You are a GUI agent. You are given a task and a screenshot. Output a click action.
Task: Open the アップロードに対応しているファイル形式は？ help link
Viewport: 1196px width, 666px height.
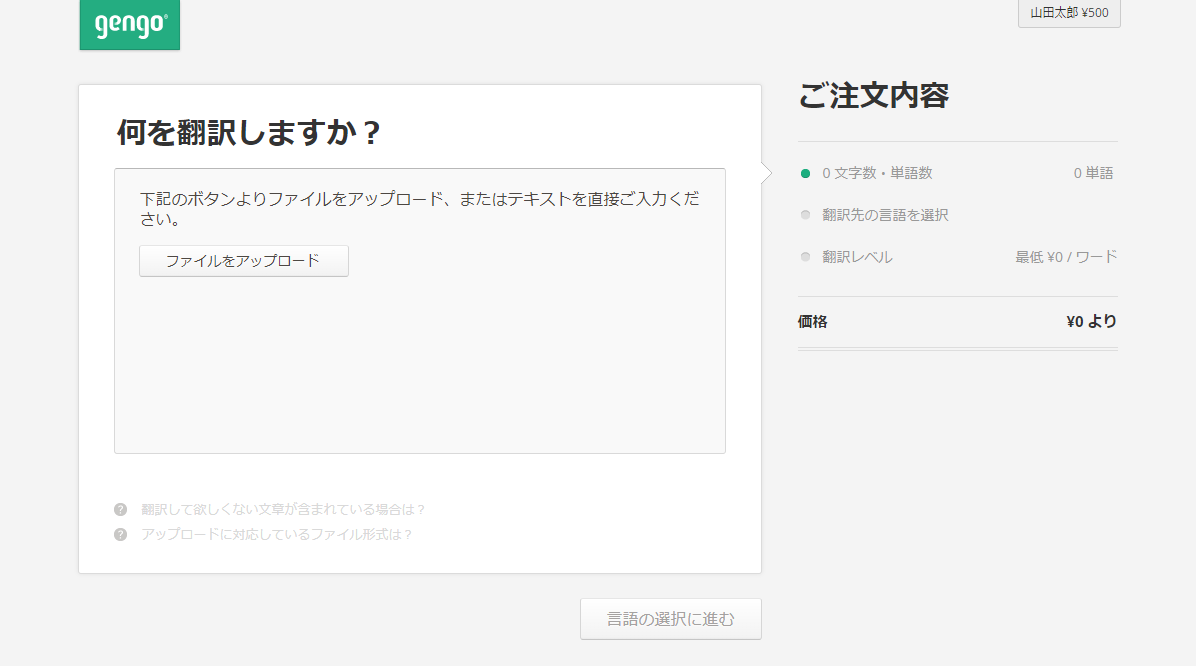click(x=277, y=534)
